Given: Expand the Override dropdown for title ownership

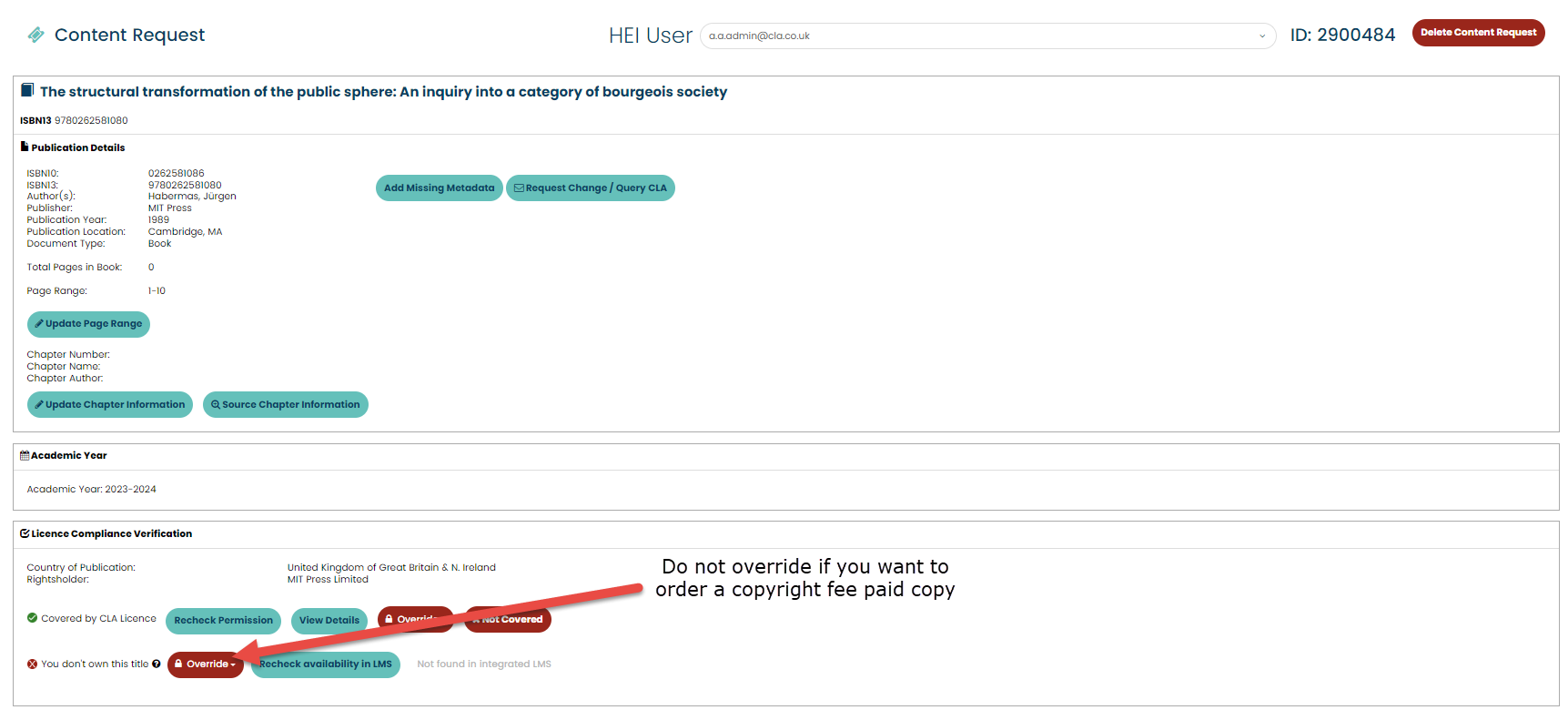Looking at the screenshot, I should coord(206,664).
